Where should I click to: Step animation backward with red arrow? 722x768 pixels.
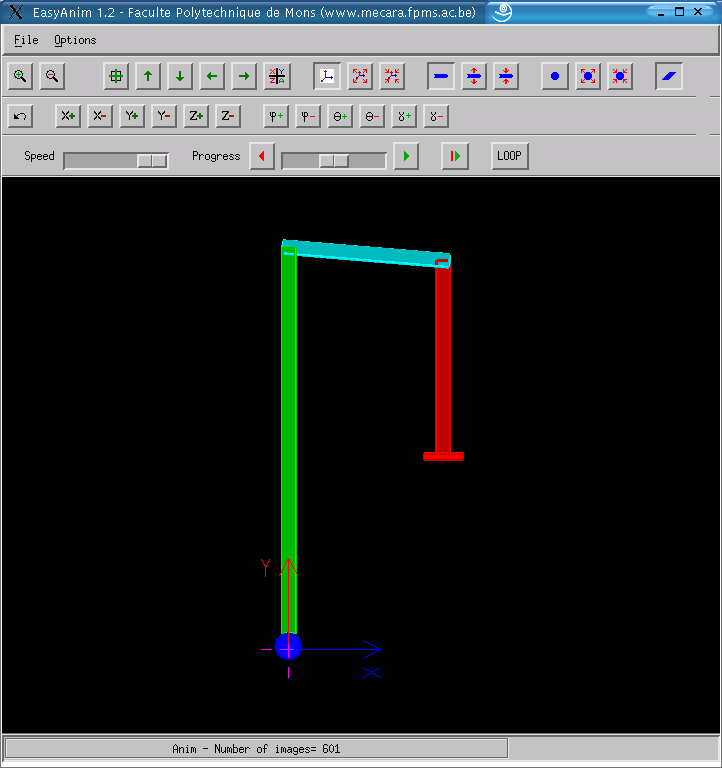pyautogui.click(x=262, y=156)
